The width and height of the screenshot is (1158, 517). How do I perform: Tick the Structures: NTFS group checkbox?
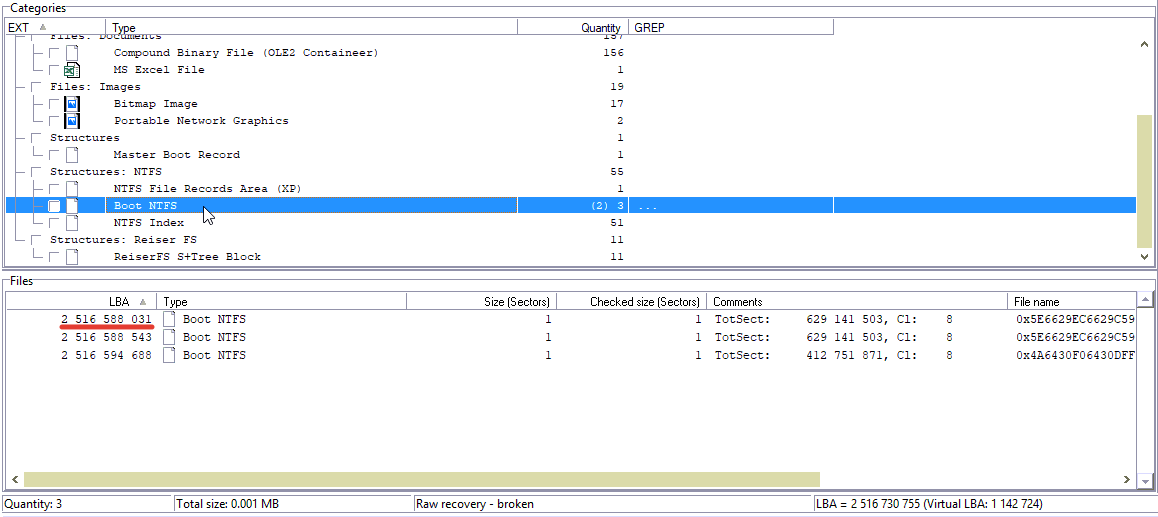pyautogui.click(x=37, y=172)
